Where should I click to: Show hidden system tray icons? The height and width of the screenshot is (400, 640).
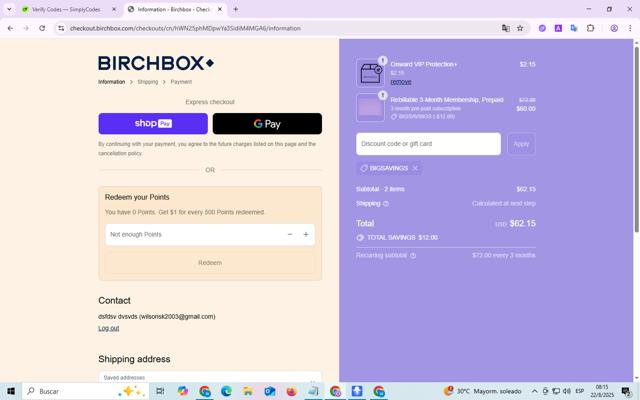click(x=534, y=391)
